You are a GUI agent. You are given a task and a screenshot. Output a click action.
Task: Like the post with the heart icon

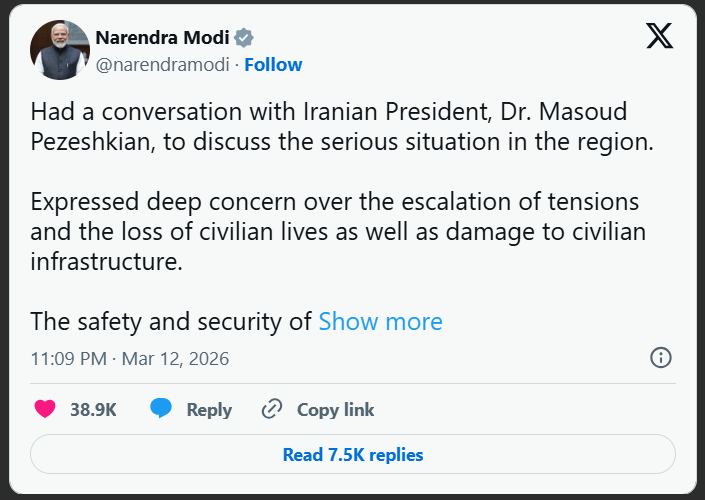click(45, 409)
